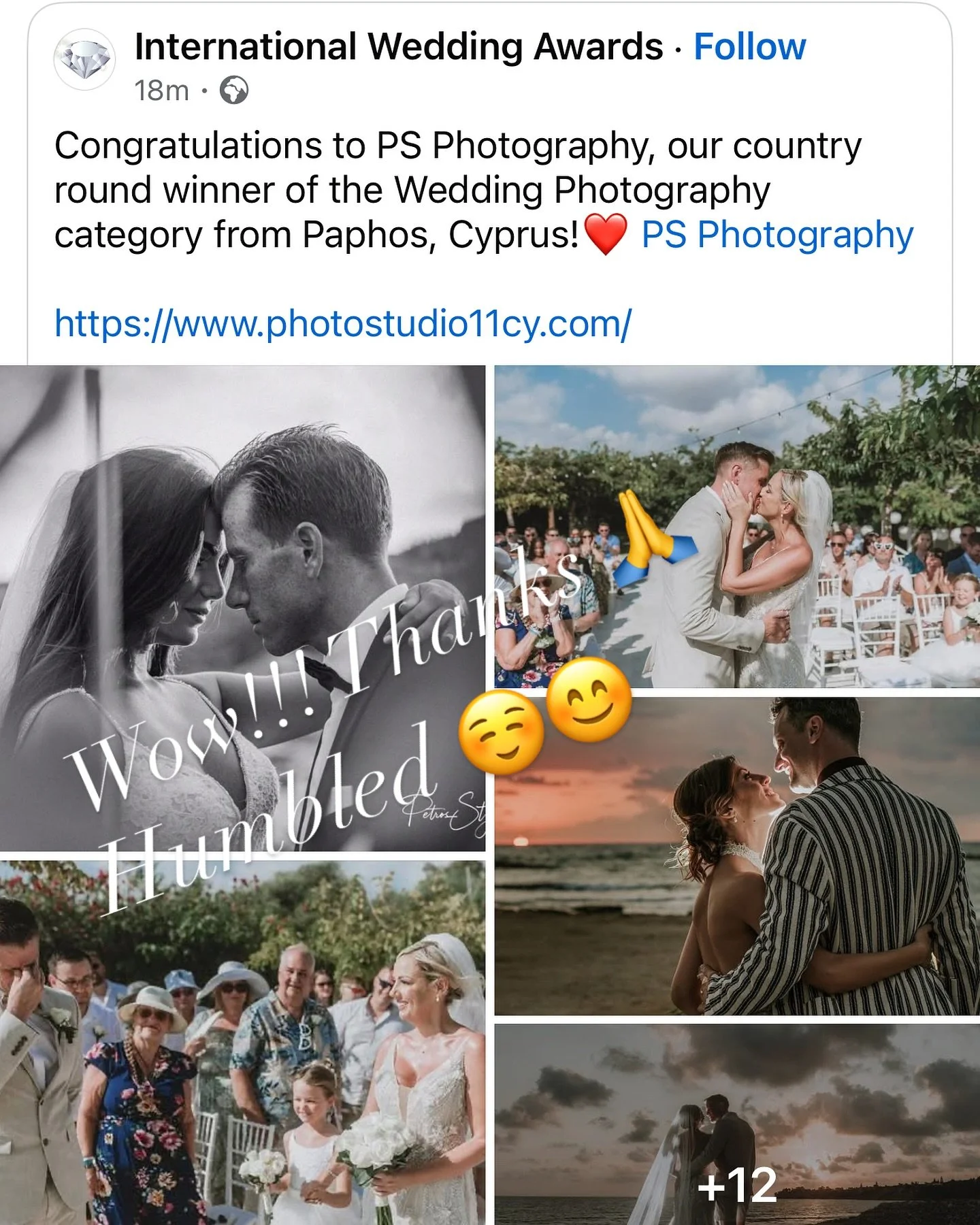This screenshot has height=1225, width=980.
Task: Tap the smiling blush emoji sticker
Action: tap(589, 700)
